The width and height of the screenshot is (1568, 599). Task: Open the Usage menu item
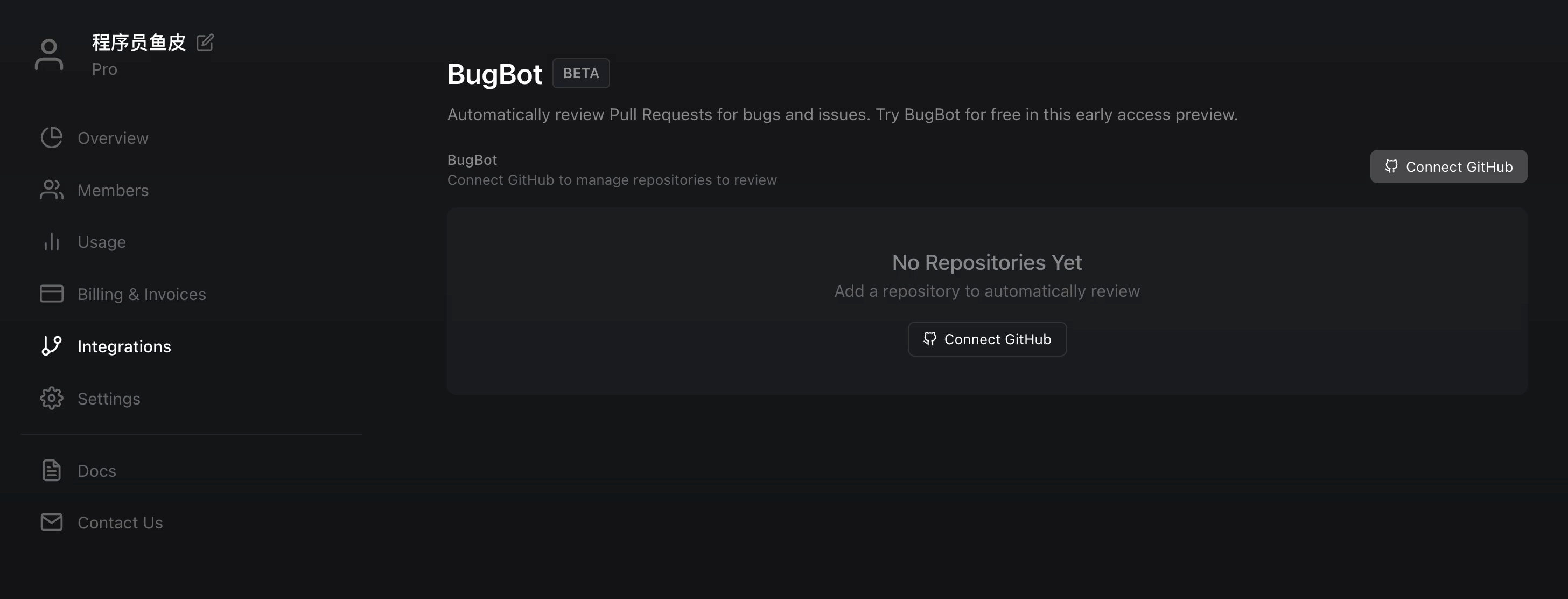tap(102, 242)
